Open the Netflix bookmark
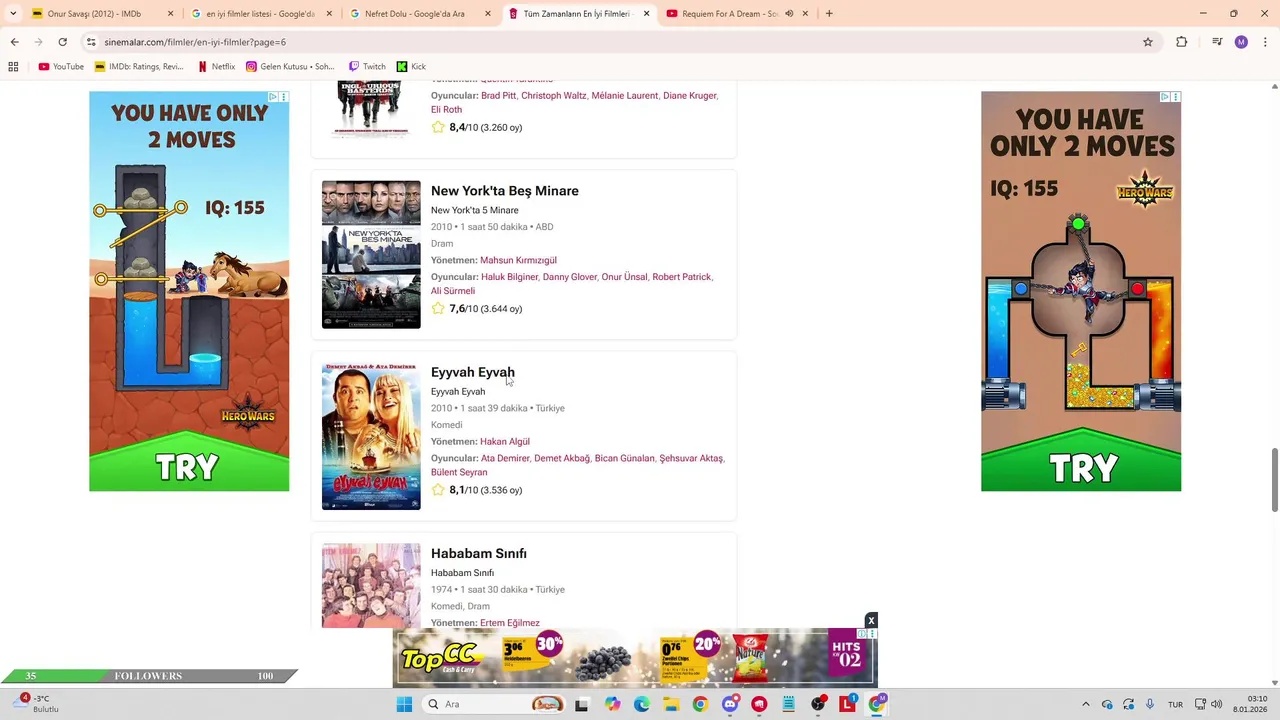1280x720 pixels. [216, 67]
